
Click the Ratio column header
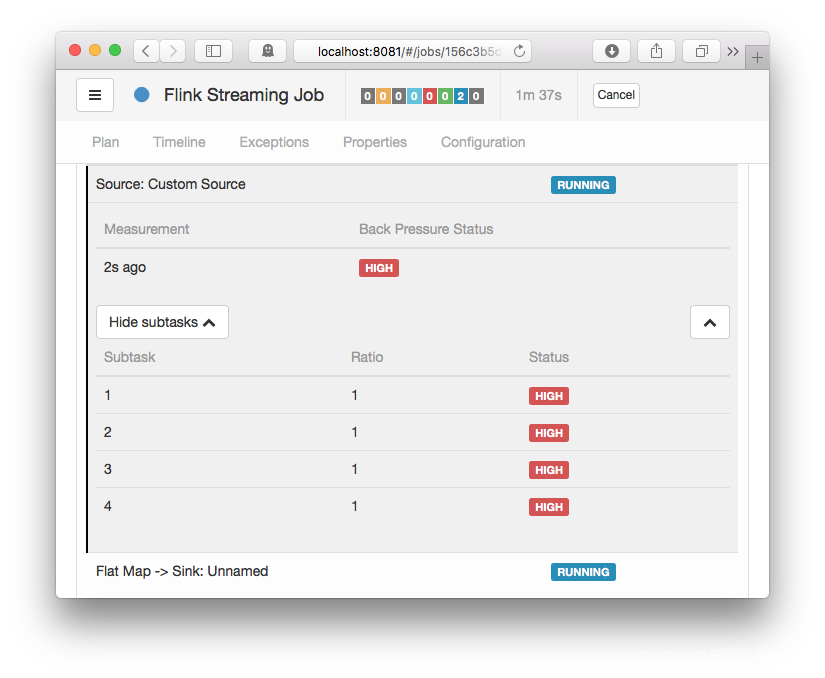click(367, 357)
